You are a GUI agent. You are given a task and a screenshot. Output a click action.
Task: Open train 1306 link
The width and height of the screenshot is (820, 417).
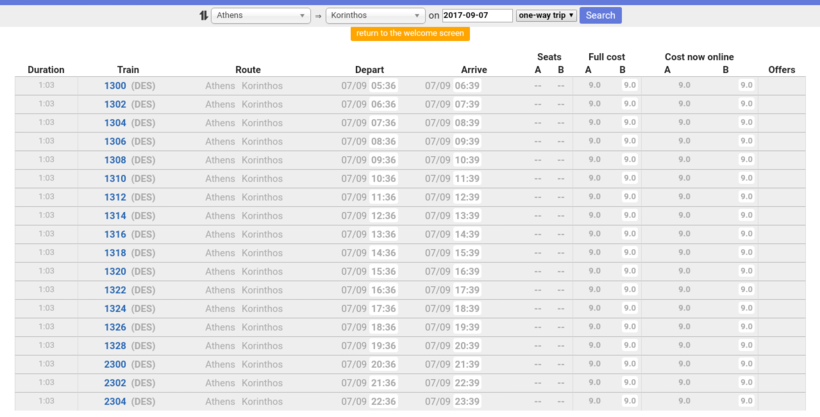coord(115,142)
